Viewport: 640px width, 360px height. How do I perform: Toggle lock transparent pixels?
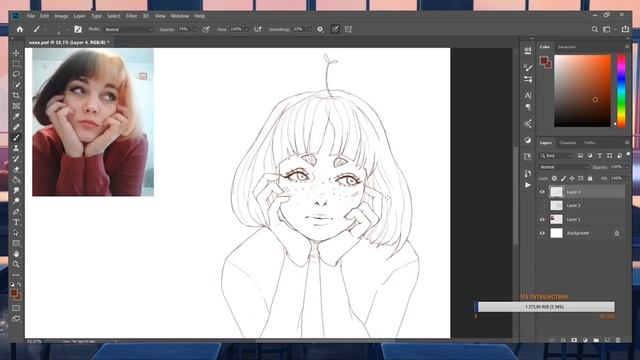(x=554, y=178)
